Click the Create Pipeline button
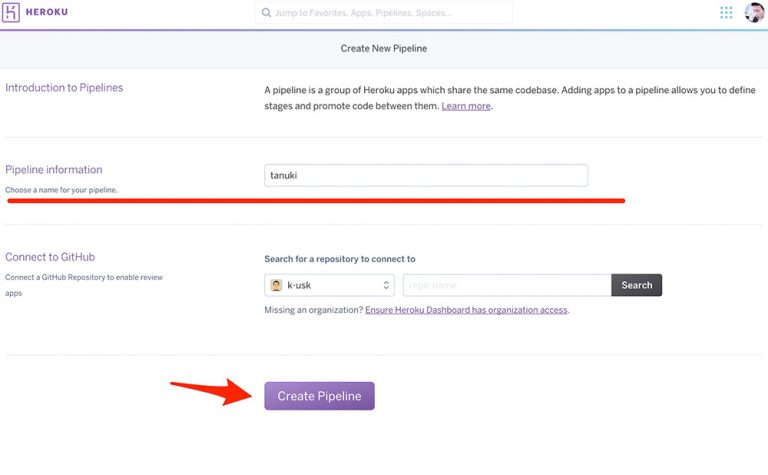Viewport: 768px width, 475px height. (319, 396)
